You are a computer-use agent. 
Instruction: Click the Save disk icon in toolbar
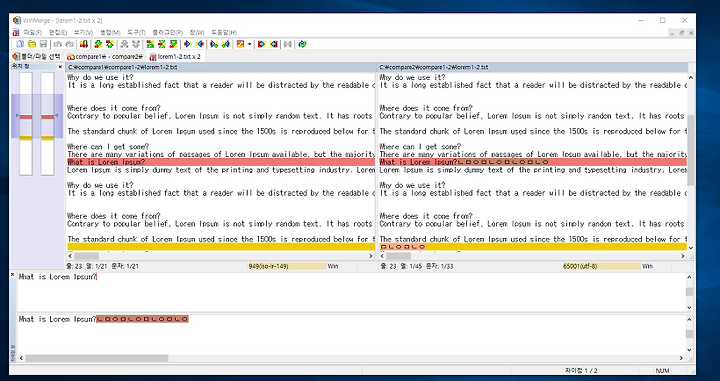pos(43,44)
